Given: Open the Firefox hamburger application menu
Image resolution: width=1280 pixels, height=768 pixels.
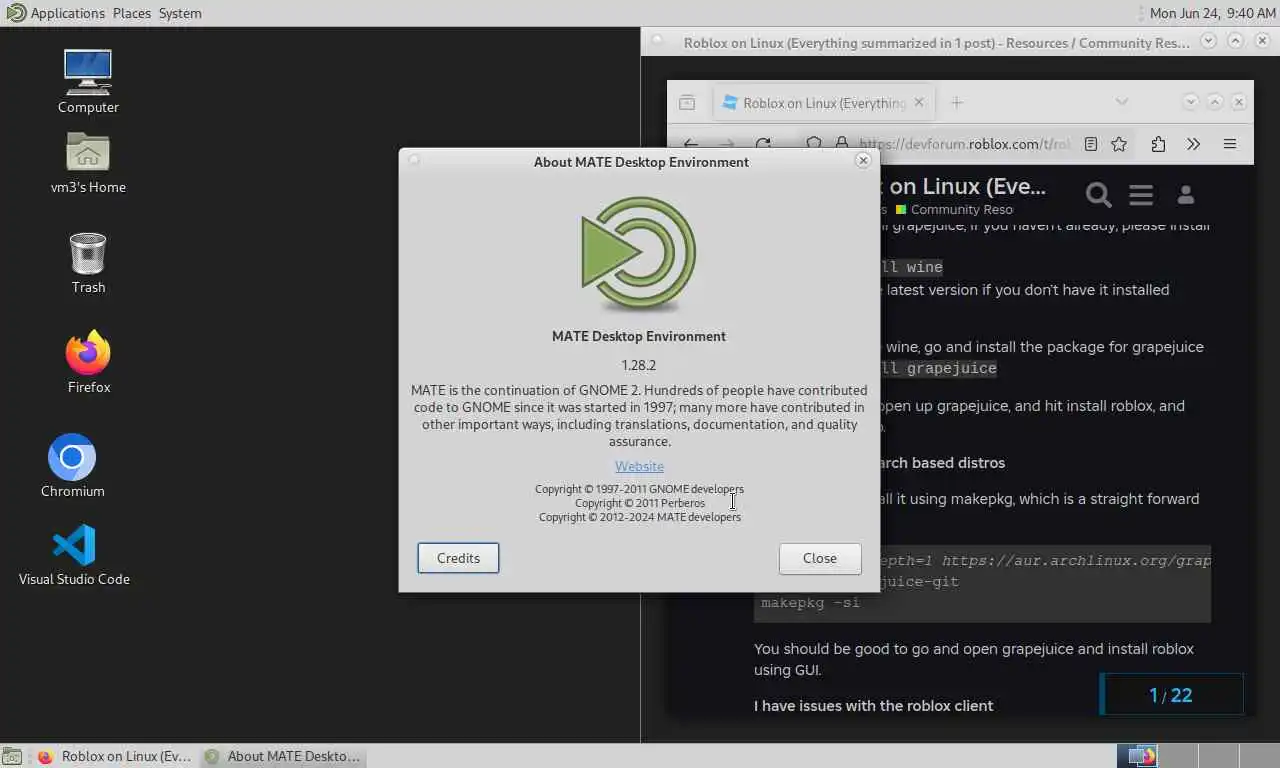Looking at the screenshot, I should (x=1230, y=144).
